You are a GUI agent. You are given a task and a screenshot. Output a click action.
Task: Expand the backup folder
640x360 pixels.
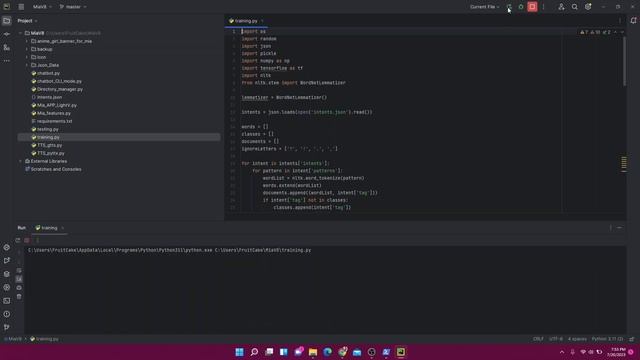coord(27,49)
